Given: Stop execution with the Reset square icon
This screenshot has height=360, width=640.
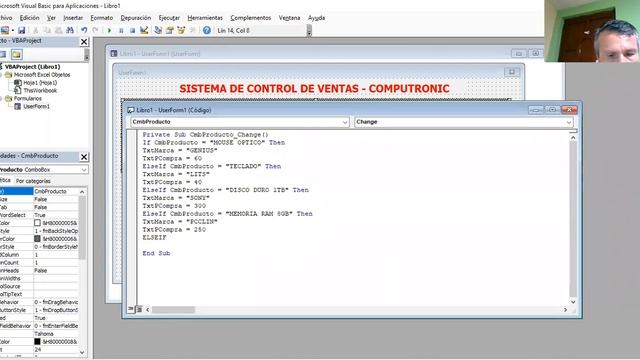Looking at the screenshot, I should 132,30.
